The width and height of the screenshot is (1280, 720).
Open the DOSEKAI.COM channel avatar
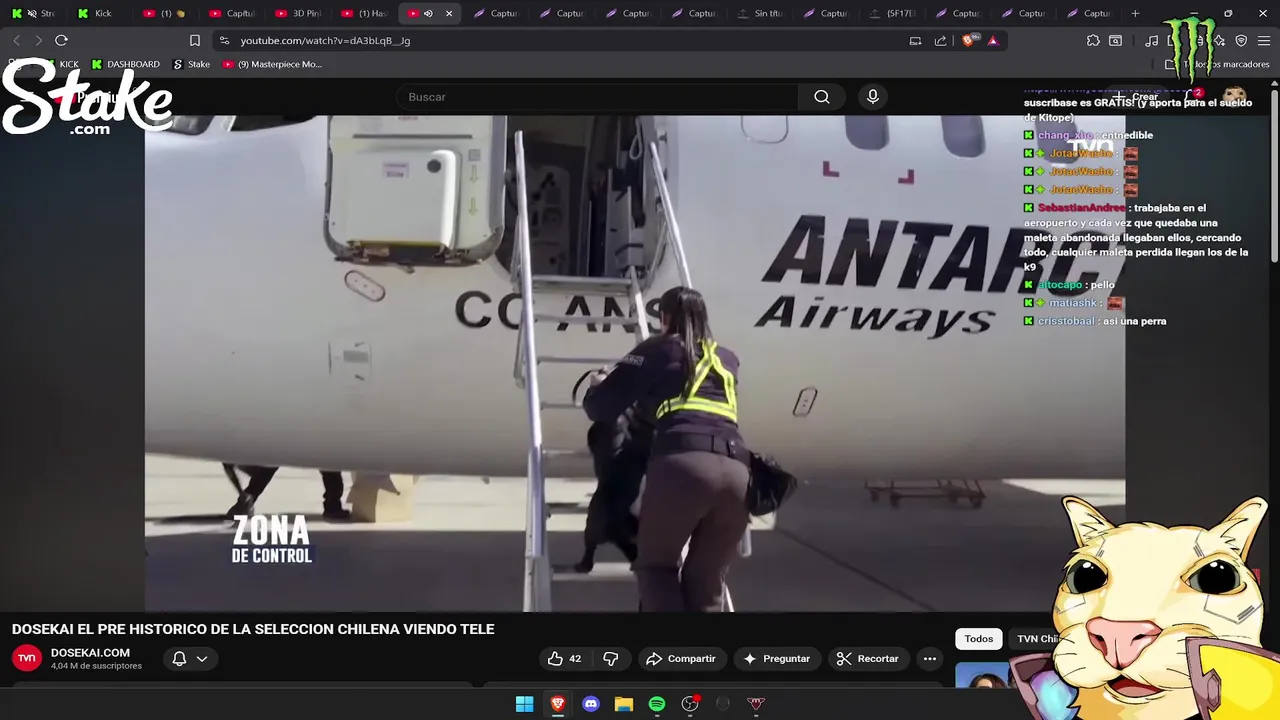tap(27, 658)
